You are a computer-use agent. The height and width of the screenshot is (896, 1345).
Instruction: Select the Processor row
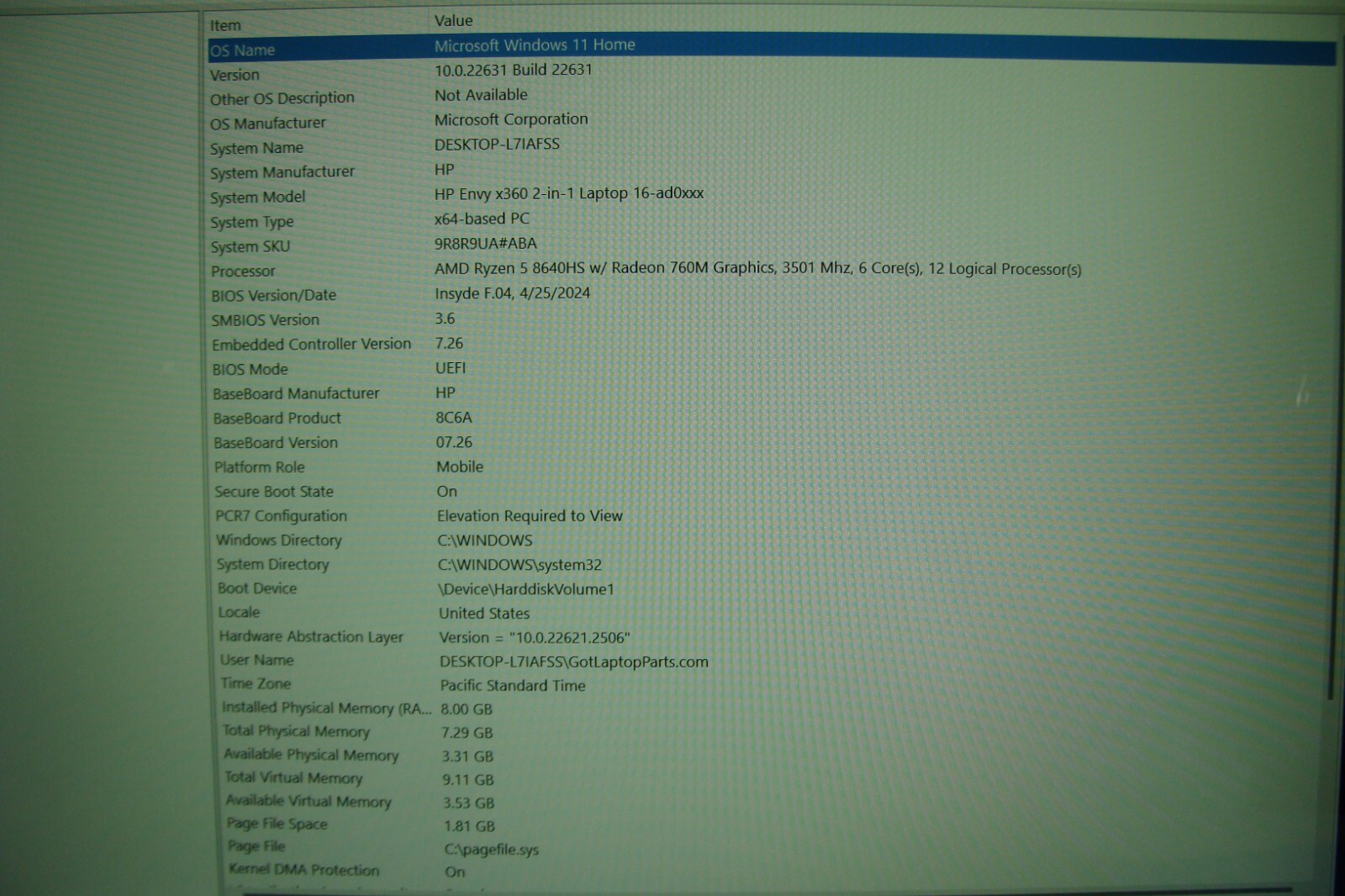(772, 271)
